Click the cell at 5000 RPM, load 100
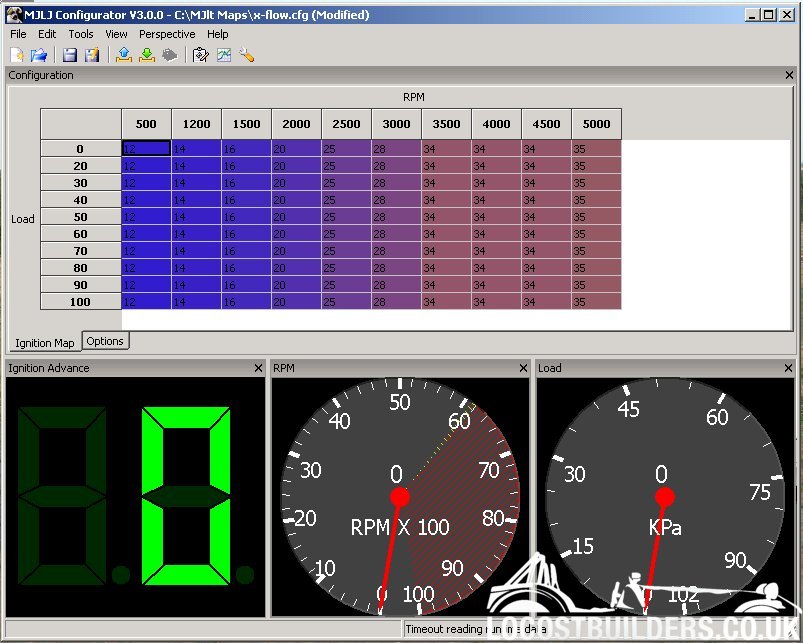The height and width of the screenshot is (643, 803). point(596,301)
